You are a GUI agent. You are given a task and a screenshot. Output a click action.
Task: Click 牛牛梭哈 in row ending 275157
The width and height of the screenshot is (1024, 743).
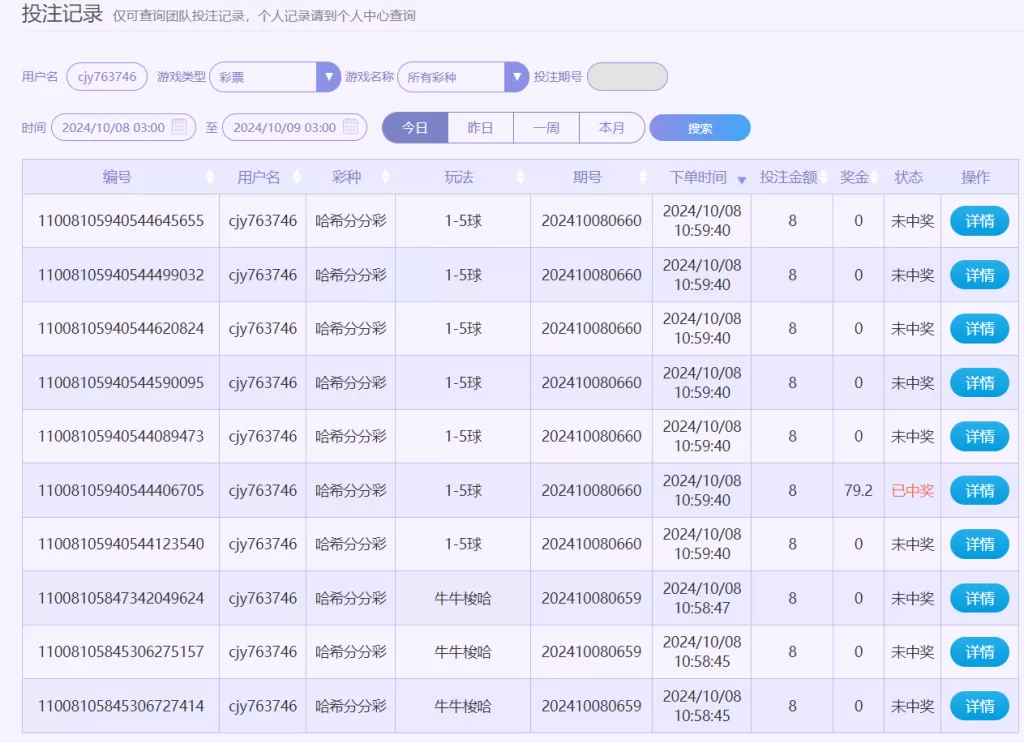463,652
